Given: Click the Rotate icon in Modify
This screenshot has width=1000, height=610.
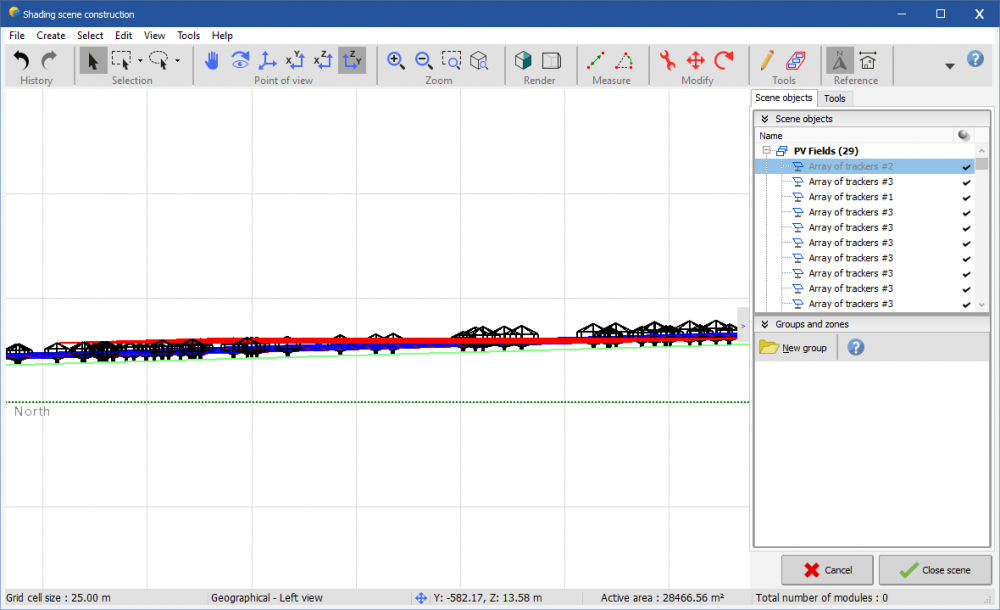Looking at the screenshot, I should click(724, 61).
